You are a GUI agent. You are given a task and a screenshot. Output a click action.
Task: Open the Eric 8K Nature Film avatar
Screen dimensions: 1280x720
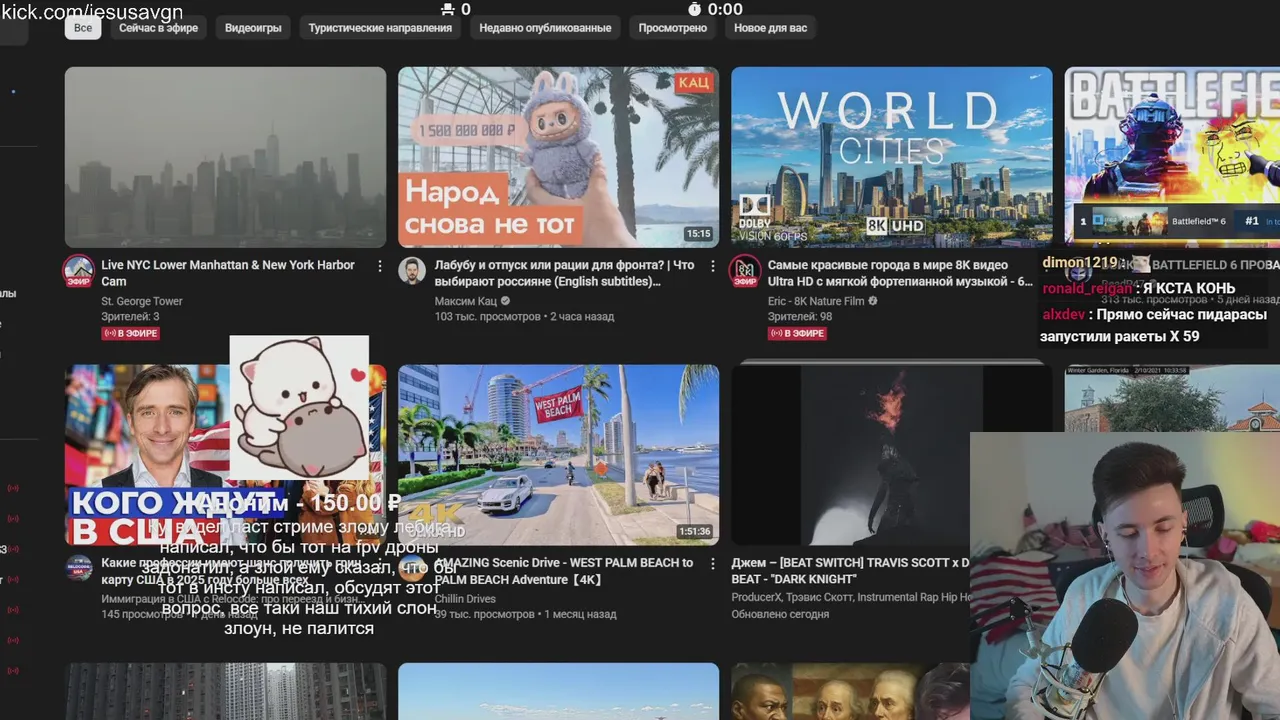pyautogui.click(x=745, y=271)
